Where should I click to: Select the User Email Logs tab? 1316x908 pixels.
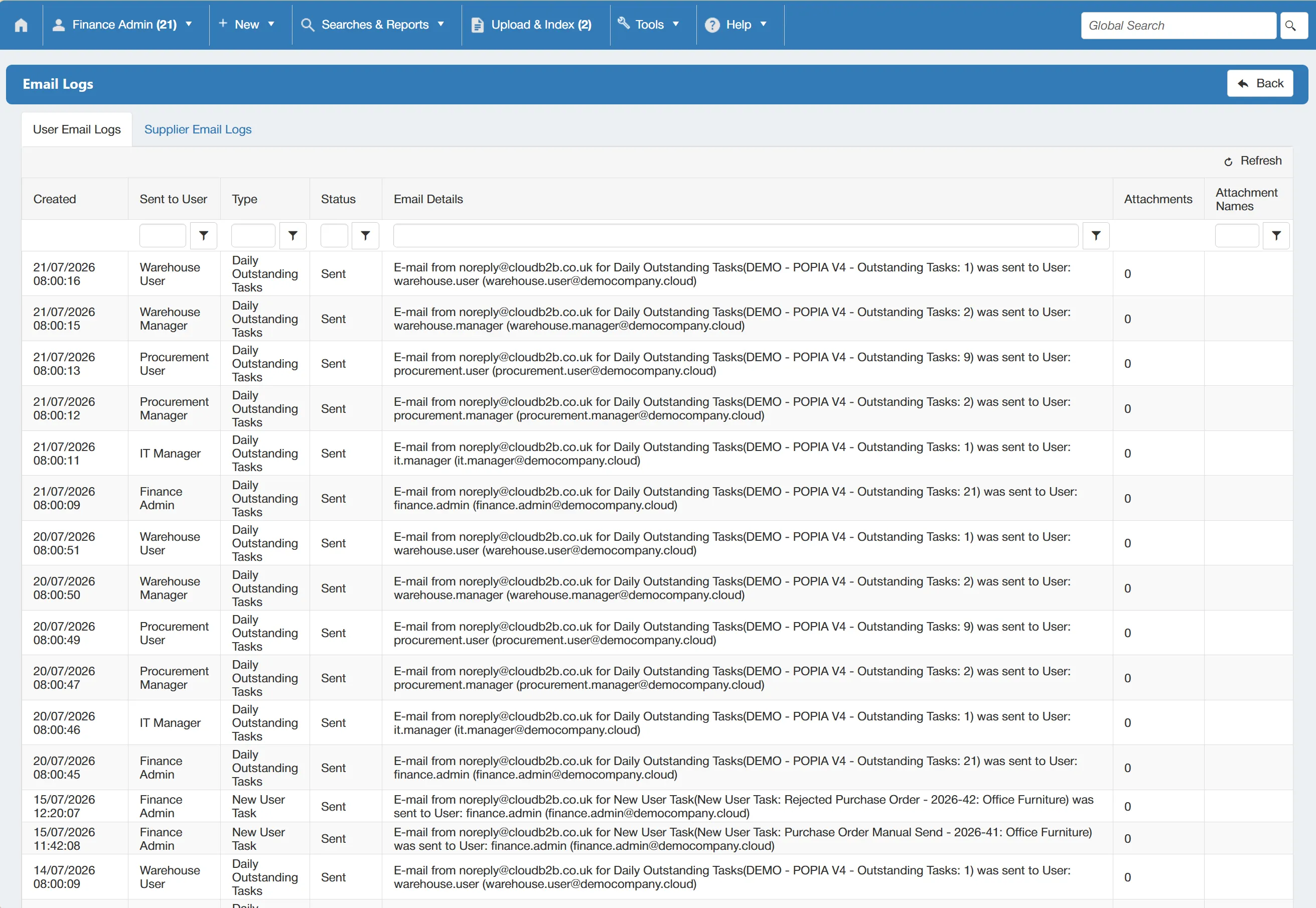[77, 129]
